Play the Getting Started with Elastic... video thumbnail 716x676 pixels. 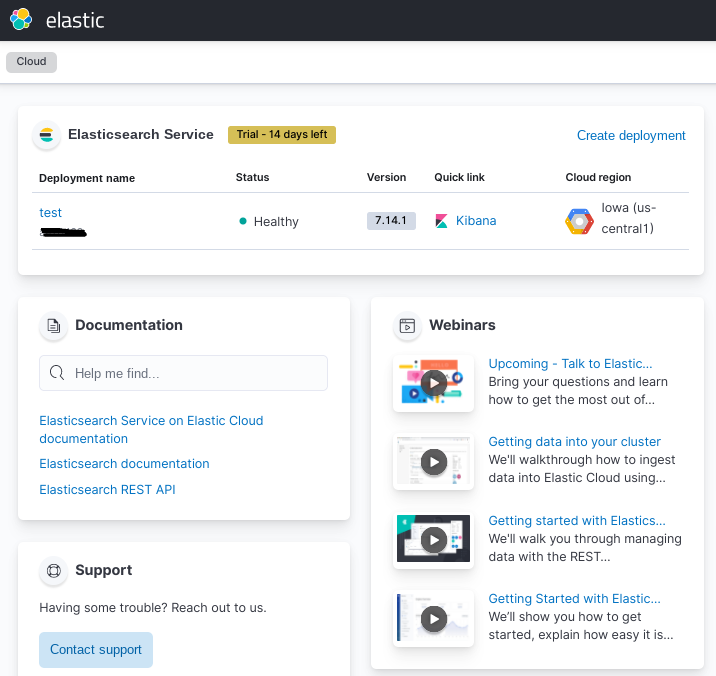(433, 618)
